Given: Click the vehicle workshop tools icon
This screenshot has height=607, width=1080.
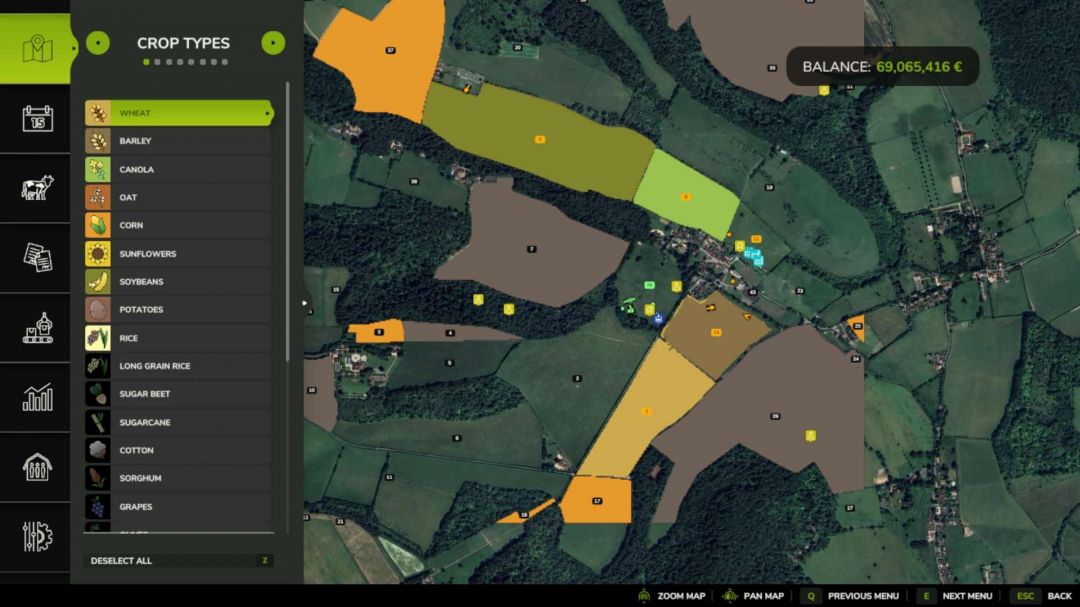Looking at the screenshot, I should [x=36, y=535].
